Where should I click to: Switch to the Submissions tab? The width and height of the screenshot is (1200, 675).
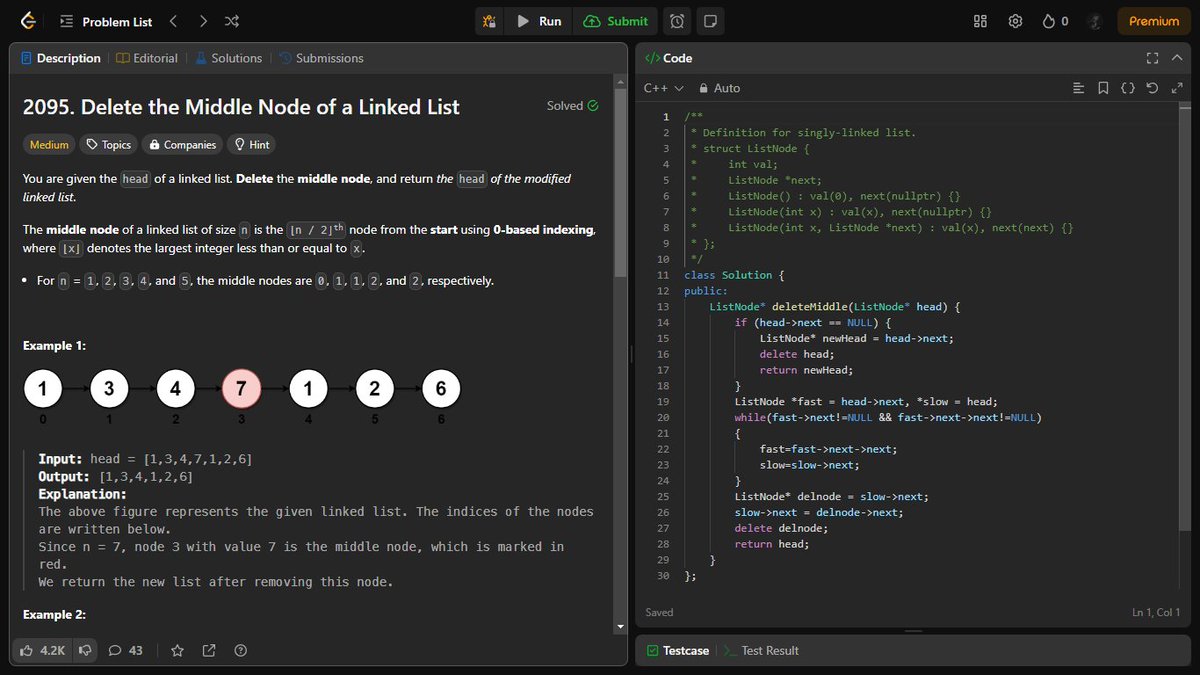[321, 58]
